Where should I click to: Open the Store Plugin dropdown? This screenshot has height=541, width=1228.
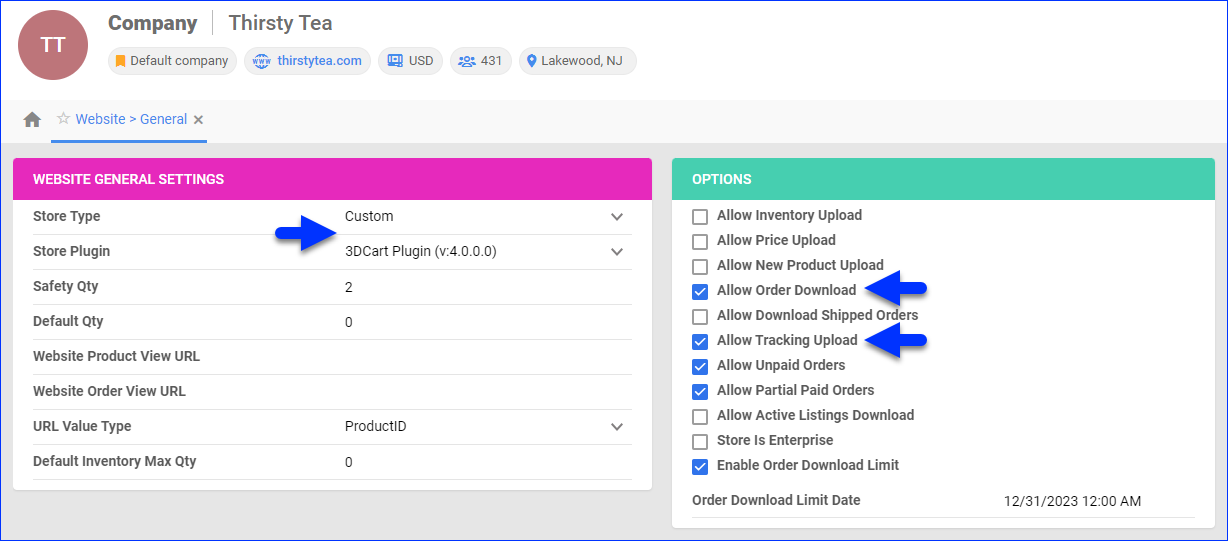tap(616, 252)
